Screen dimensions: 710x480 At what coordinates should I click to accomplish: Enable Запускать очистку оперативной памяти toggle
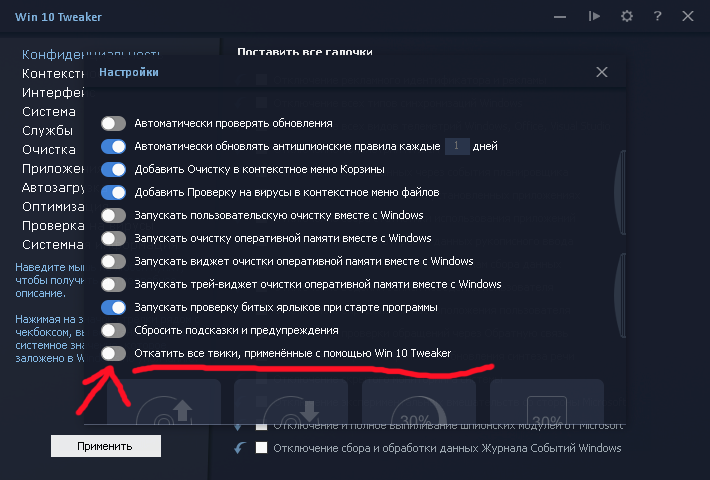[113, 238]
